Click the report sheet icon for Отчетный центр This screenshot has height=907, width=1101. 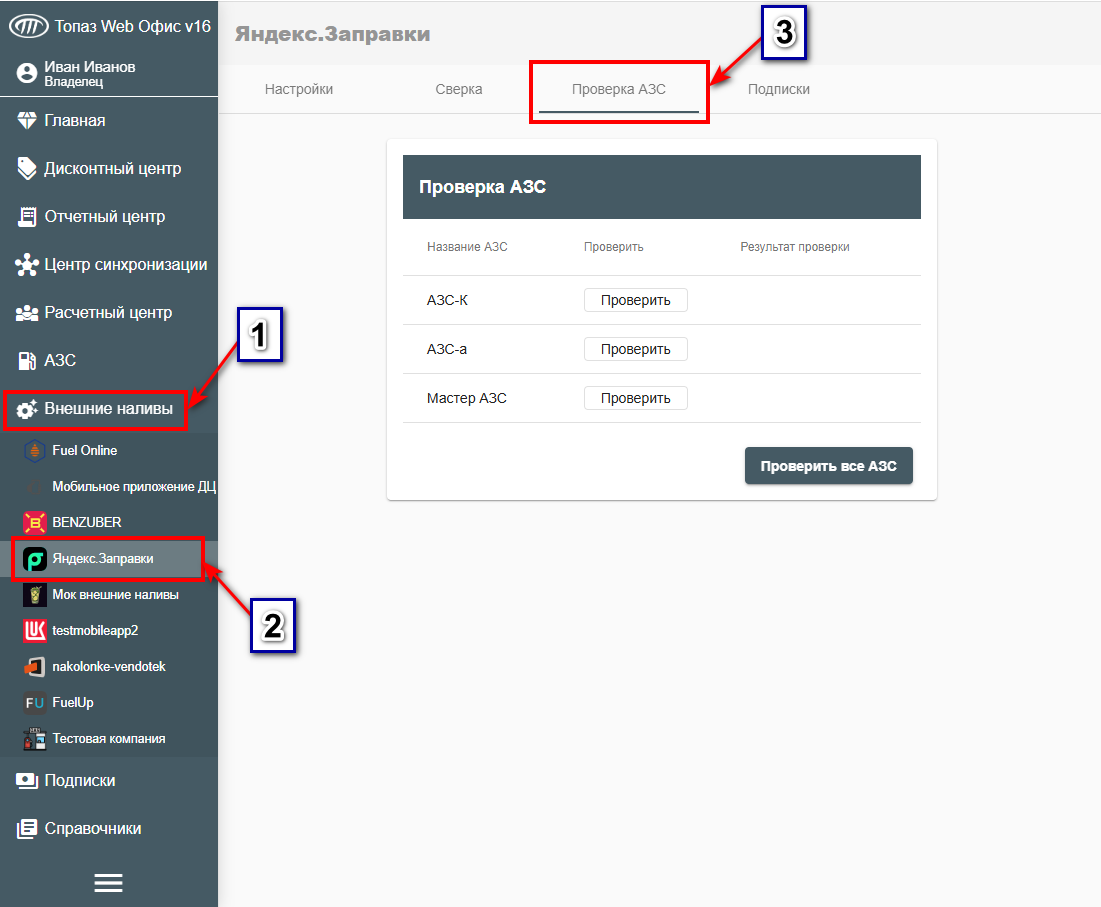tap(27, 217)
